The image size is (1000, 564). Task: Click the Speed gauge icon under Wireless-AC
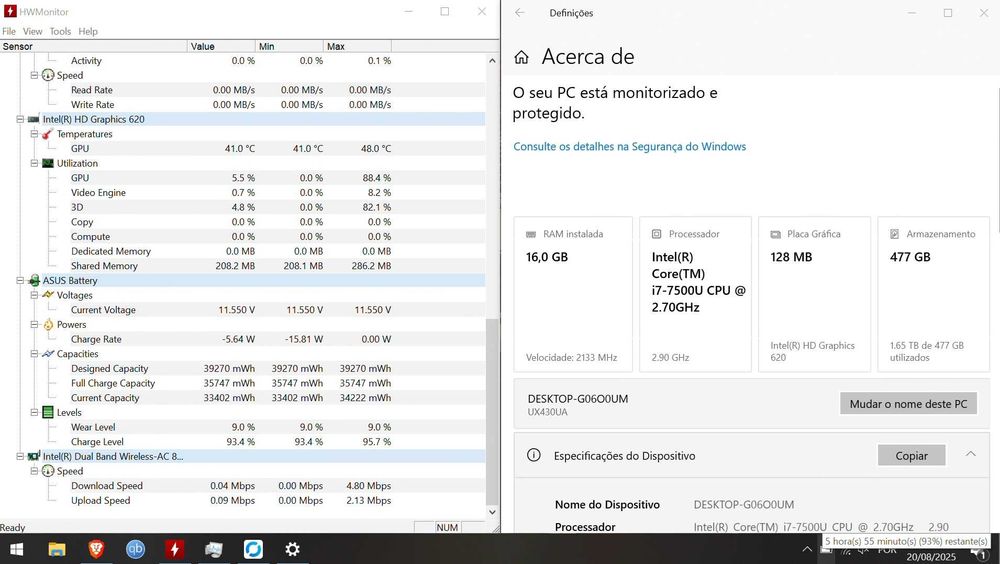(48, 471)
